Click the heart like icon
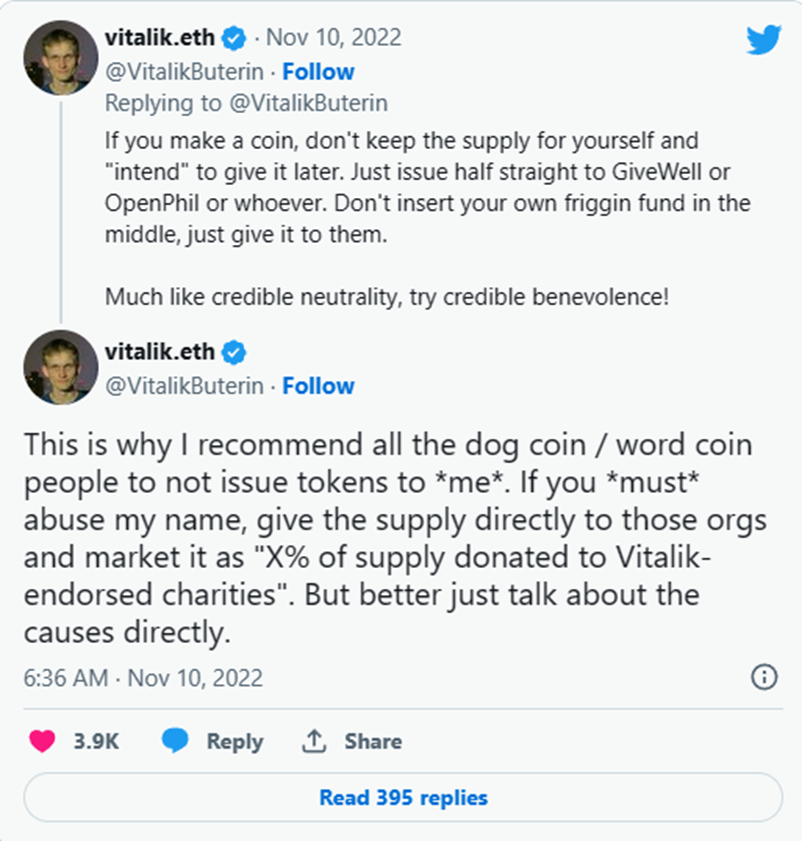Screen dimensions: 802x841 pyautogui.click(x=42, y=741)
